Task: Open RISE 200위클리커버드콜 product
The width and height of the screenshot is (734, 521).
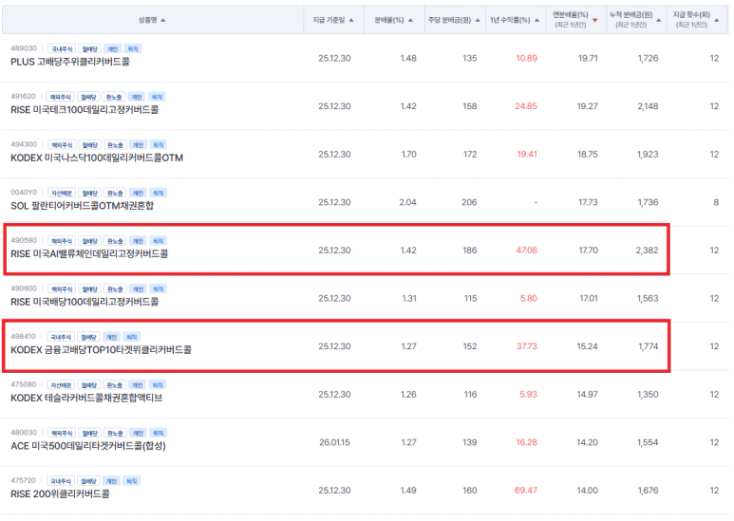Action: 60,494
